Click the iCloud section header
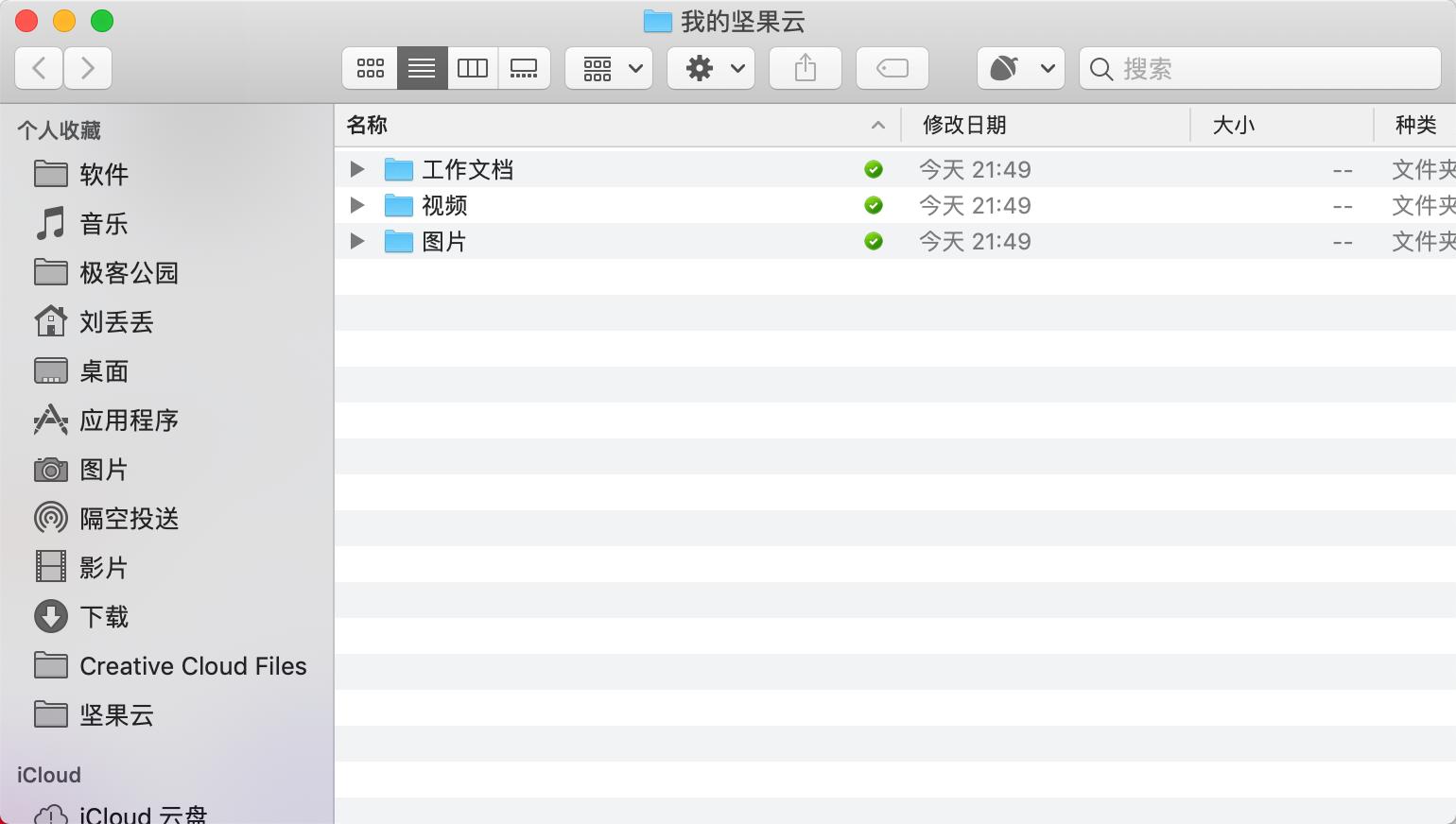The width and height of the screenshot is (1456, 824). [x=49, y=775]
